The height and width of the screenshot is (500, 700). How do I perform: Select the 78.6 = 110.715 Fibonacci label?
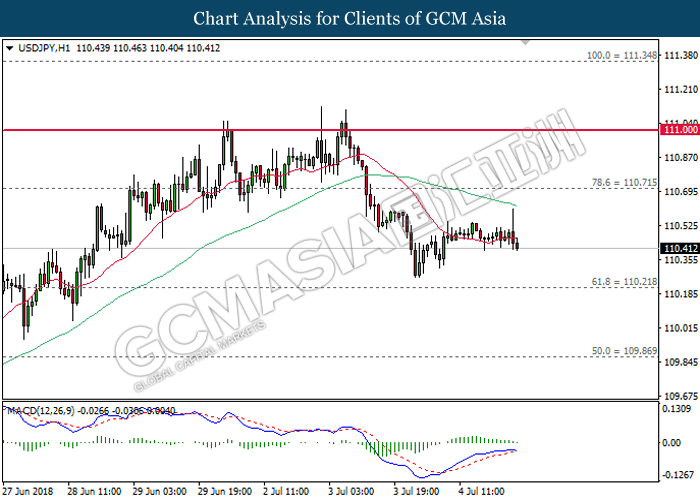(622, 181)
